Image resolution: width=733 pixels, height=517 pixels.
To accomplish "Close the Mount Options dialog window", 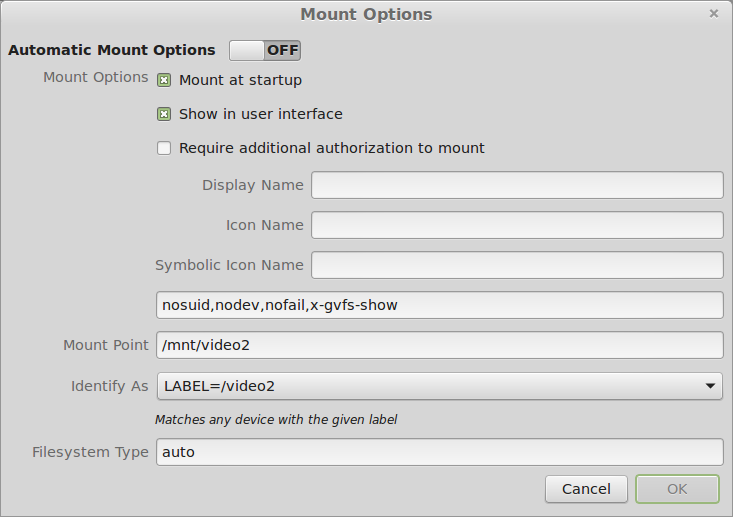I will pos(714,14).
